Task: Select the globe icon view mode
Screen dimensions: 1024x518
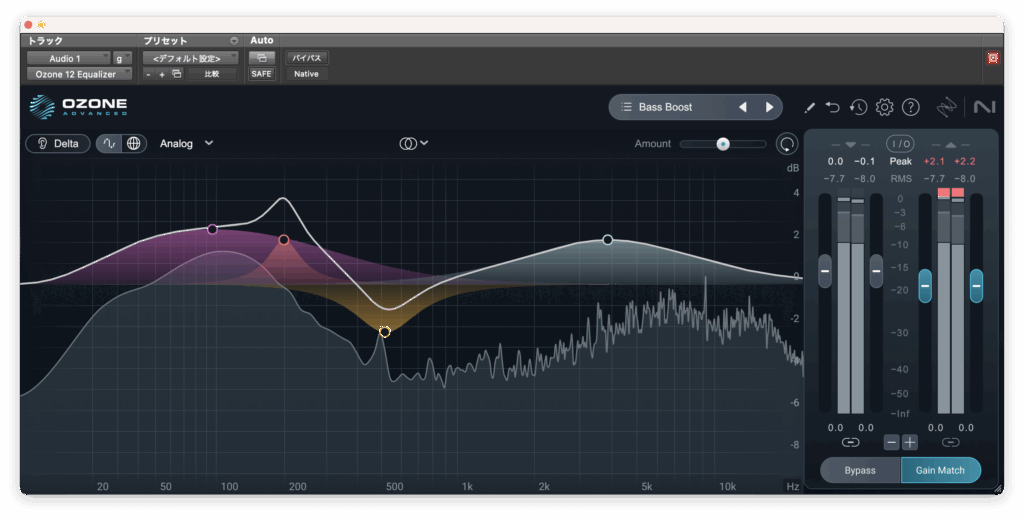Action: coord(133,143)
